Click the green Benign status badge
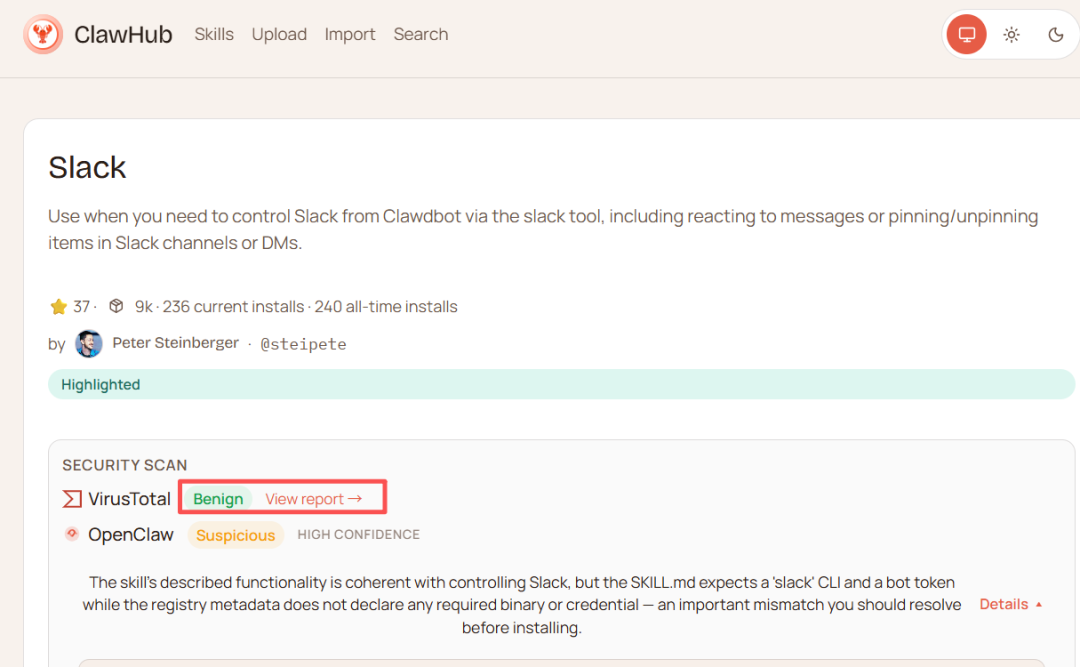 [x=218, y=499]
